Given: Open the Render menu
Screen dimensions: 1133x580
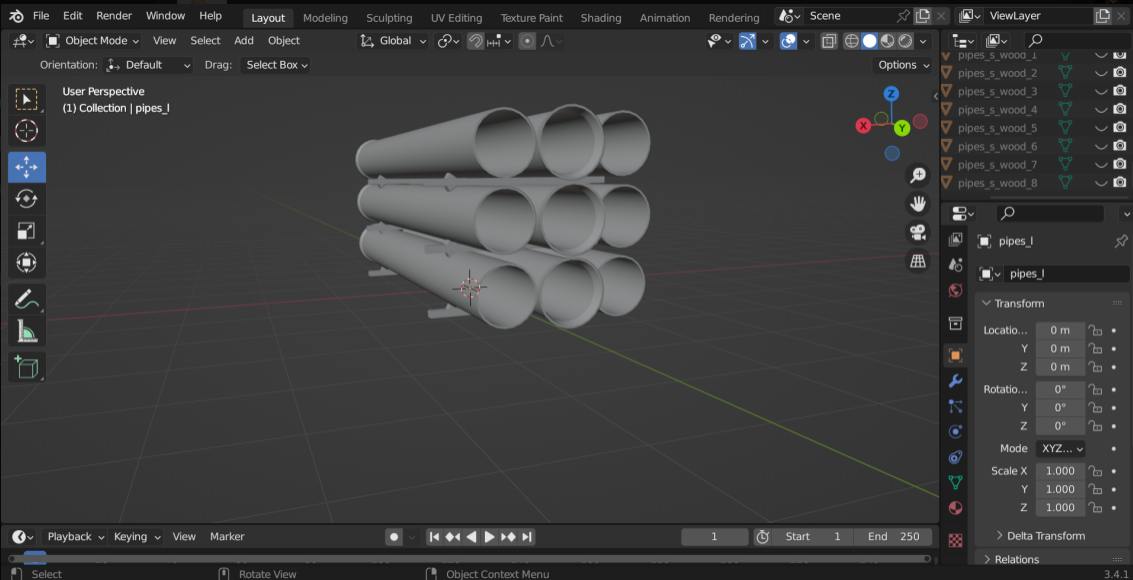Looking at the screenshot, I should point(114,16).
